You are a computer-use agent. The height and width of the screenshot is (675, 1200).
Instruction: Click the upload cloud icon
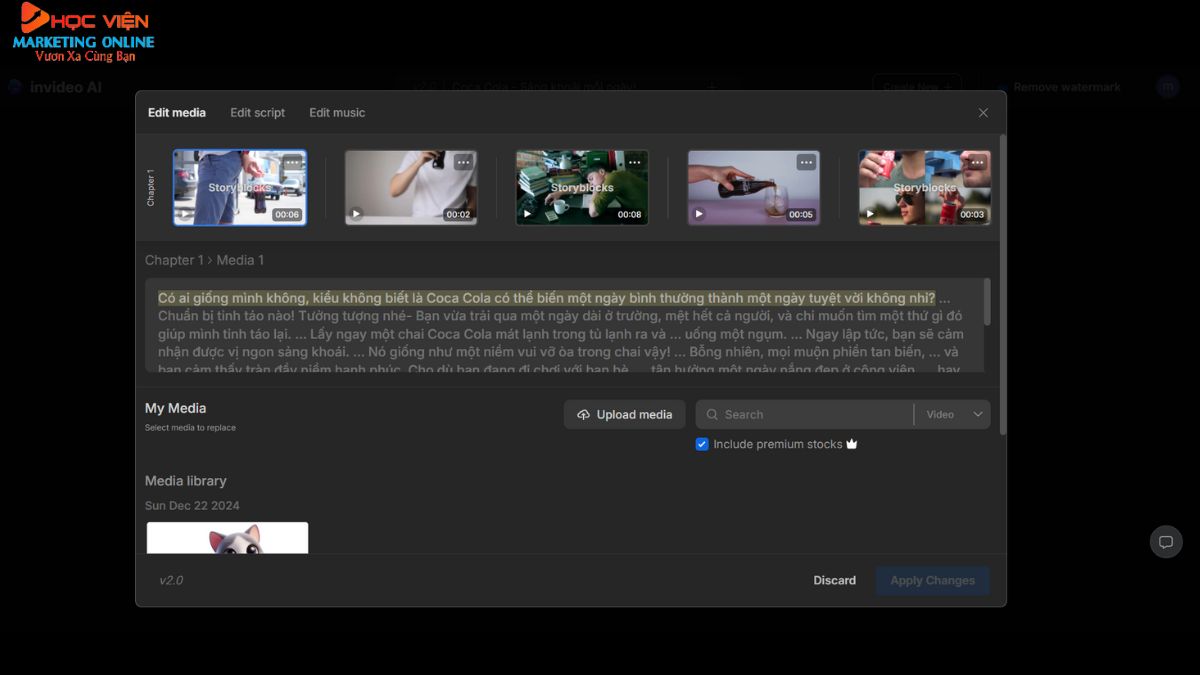coord(584,415)
